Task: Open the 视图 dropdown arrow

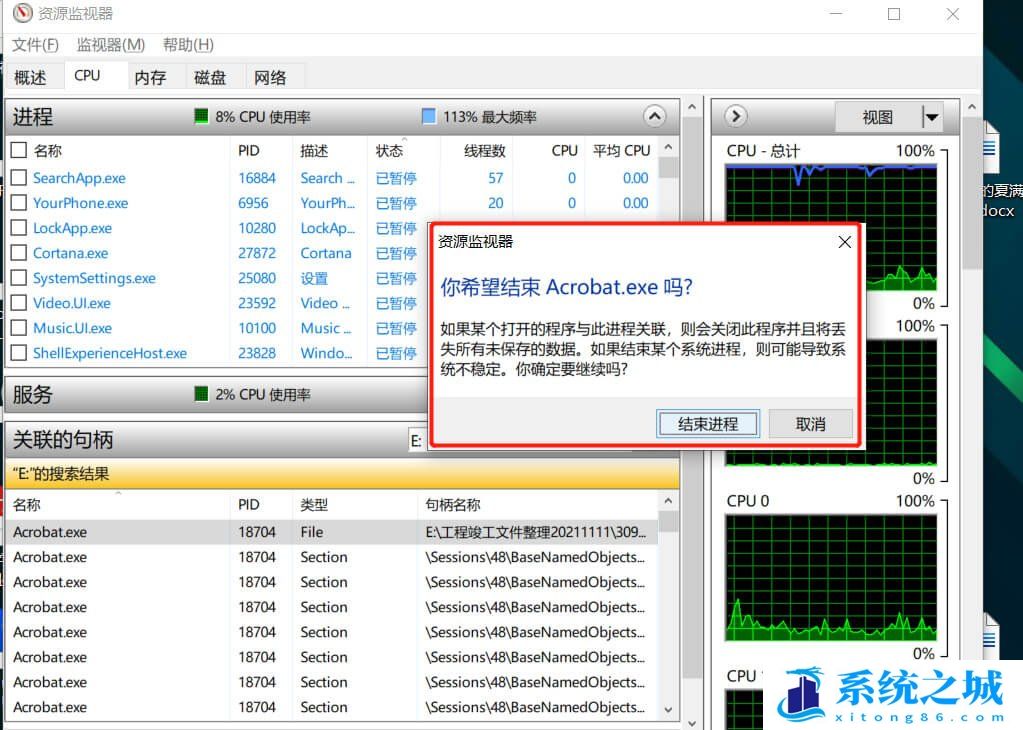Action: tap(932, 117)
